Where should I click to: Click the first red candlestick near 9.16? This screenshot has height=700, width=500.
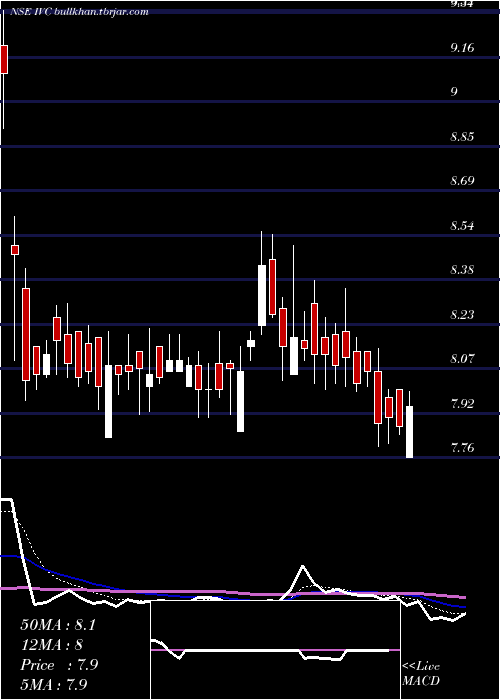4,59
